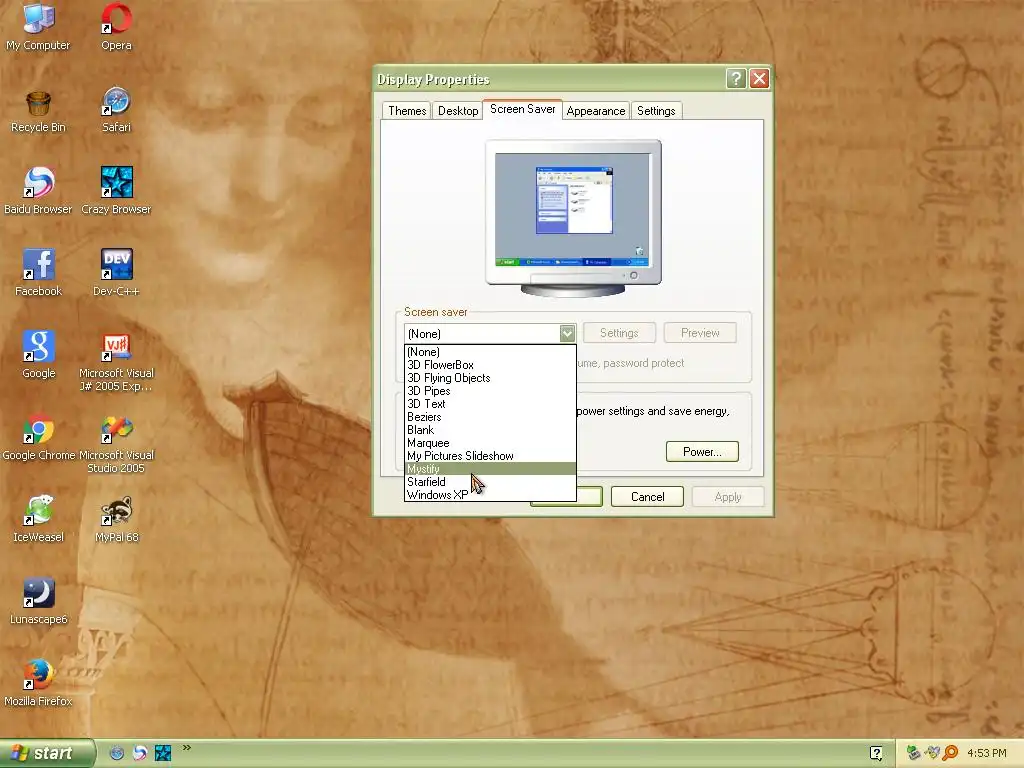Choose Blank screen saver
The image size is (1024, 768).
490,430
